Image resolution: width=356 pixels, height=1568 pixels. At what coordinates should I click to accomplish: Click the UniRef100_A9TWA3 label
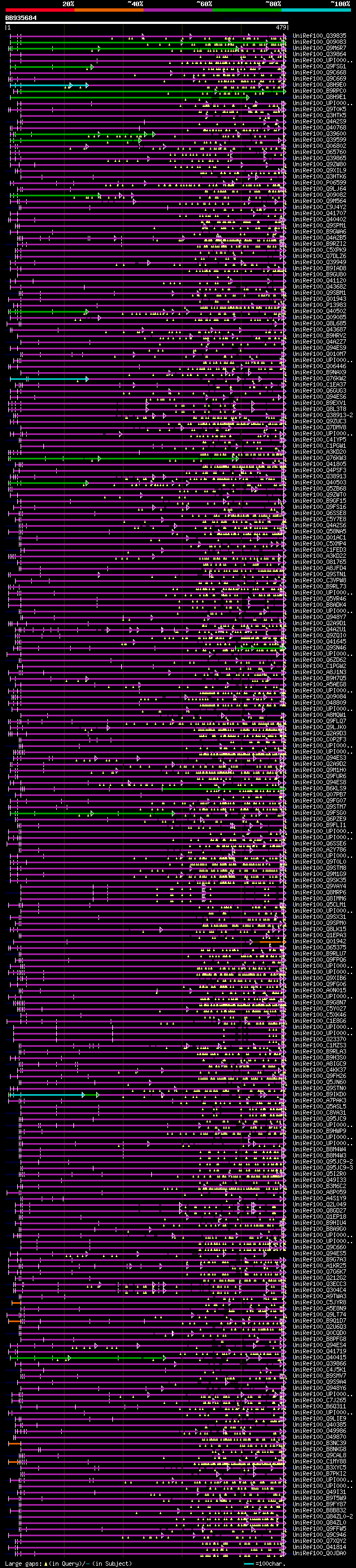click(x=319, y=1296)
